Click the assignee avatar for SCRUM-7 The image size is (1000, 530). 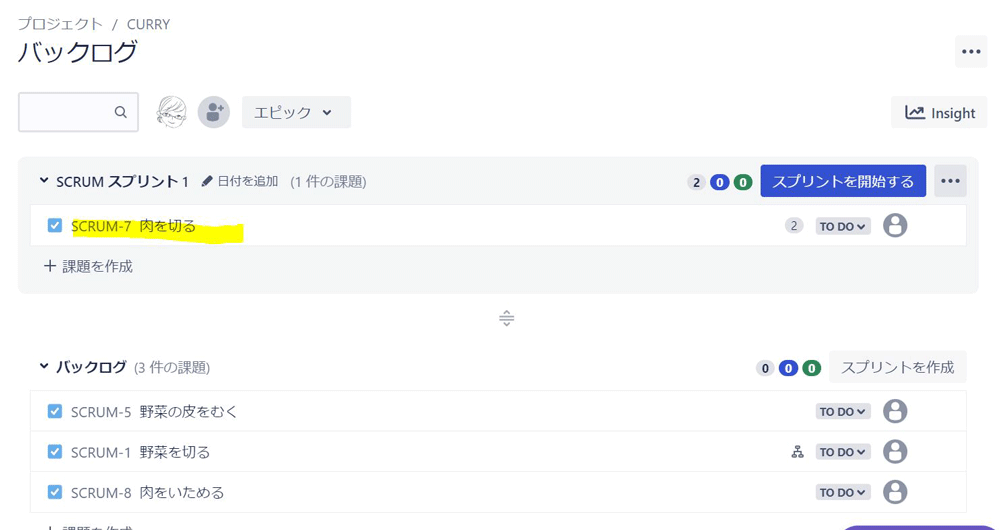tap(895, 225)
